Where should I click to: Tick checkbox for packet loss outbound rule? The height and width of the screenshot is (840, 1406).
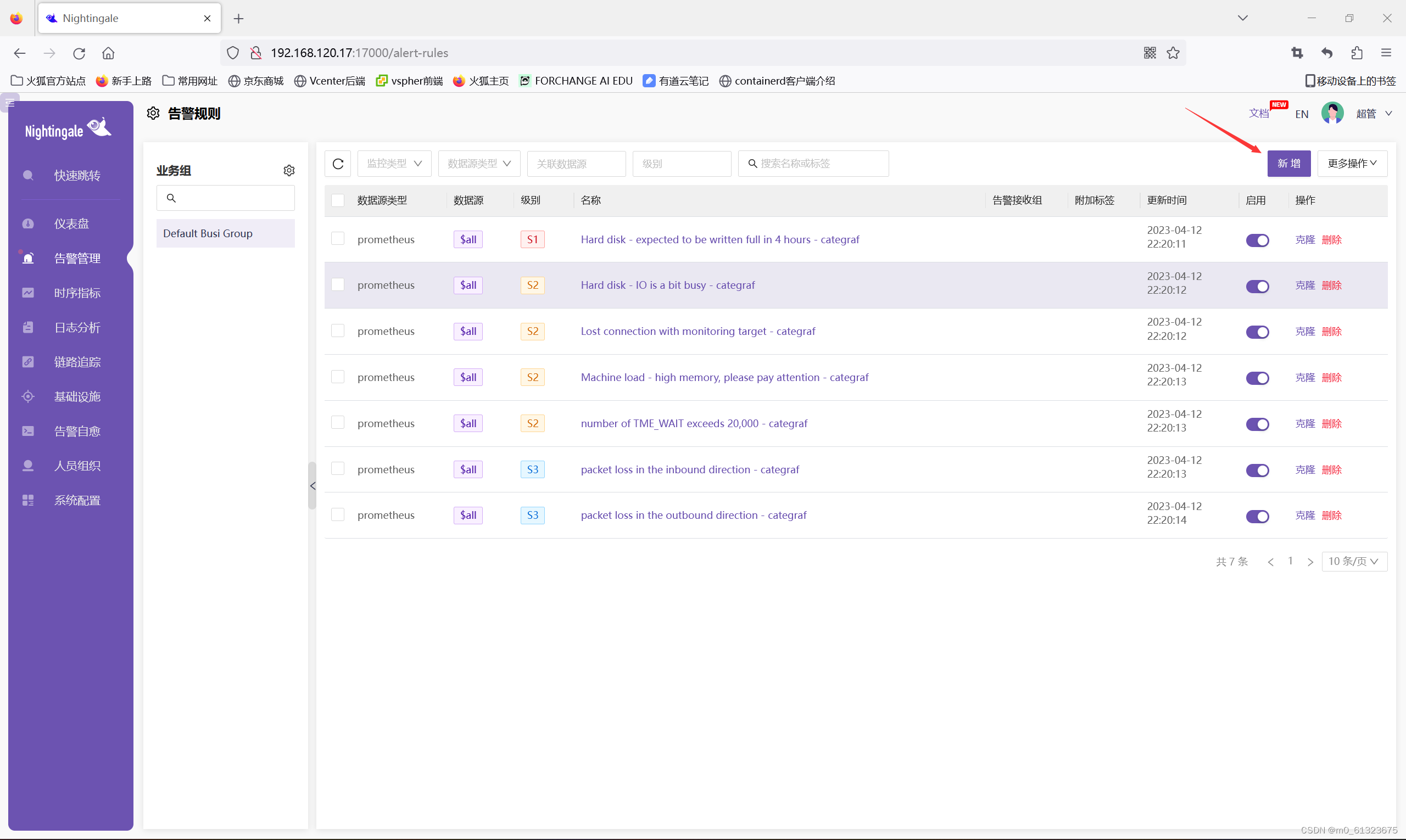(x=338, y=514)
